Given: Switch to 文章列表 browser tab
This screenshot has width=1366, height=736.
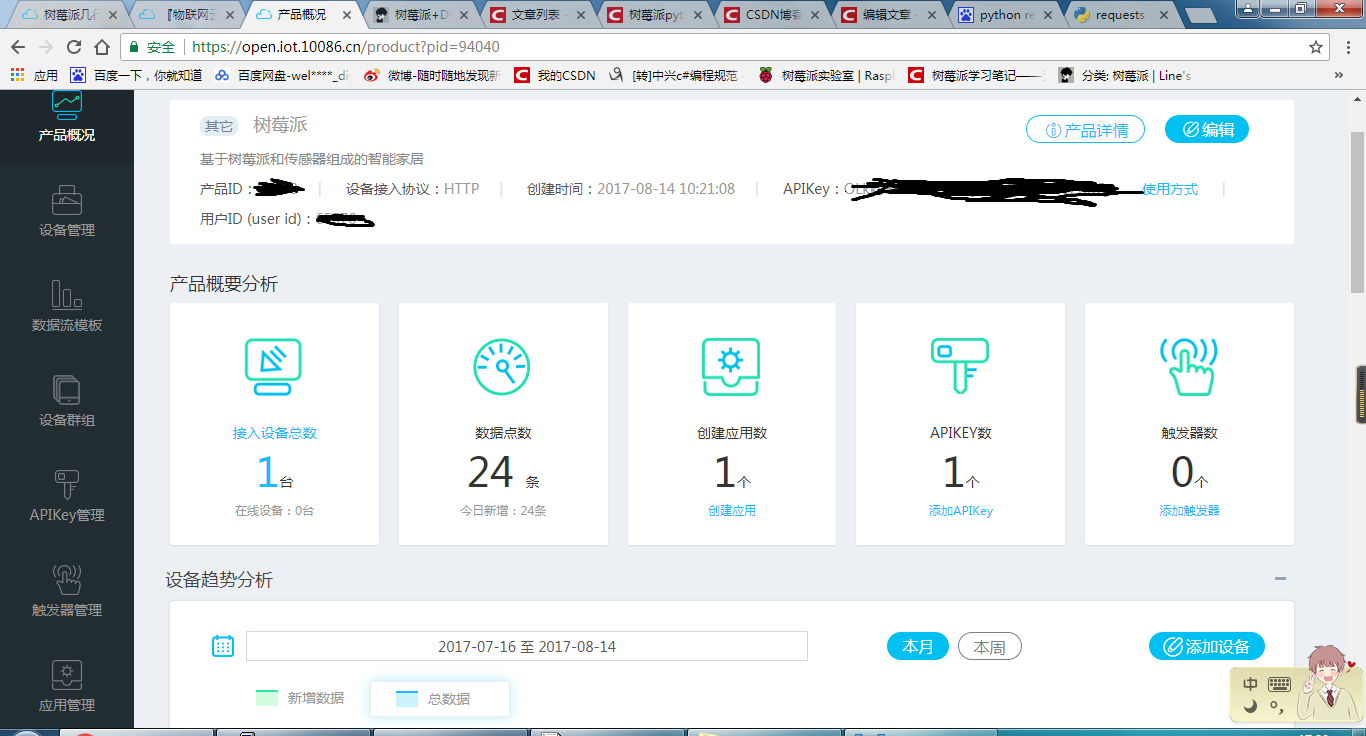Looking at the screenshot, I should [539, 15].
